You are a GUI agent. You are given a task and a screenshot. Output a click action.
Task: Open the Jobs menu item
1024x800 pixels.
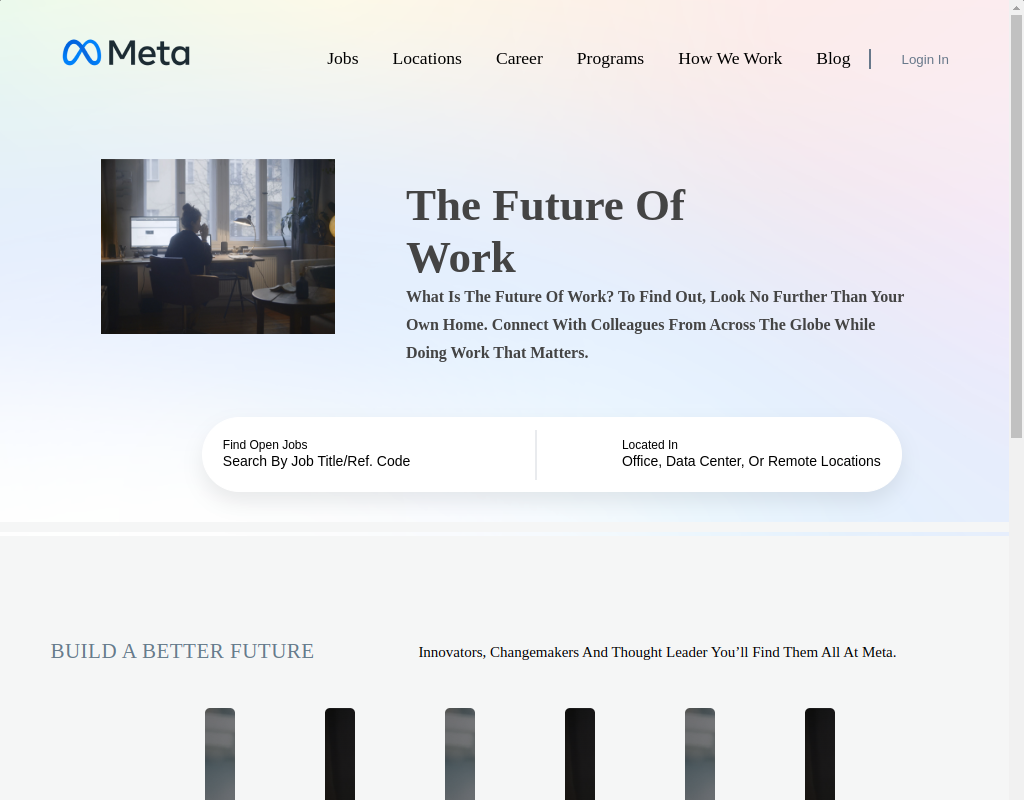pos(343,59)
